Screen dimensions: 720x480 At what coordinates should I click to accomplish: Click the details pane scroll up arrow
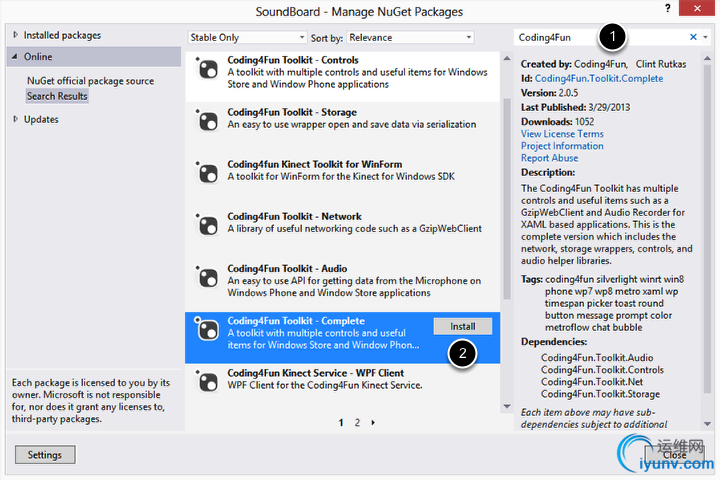pyautogui.click(x=707, y=58)
